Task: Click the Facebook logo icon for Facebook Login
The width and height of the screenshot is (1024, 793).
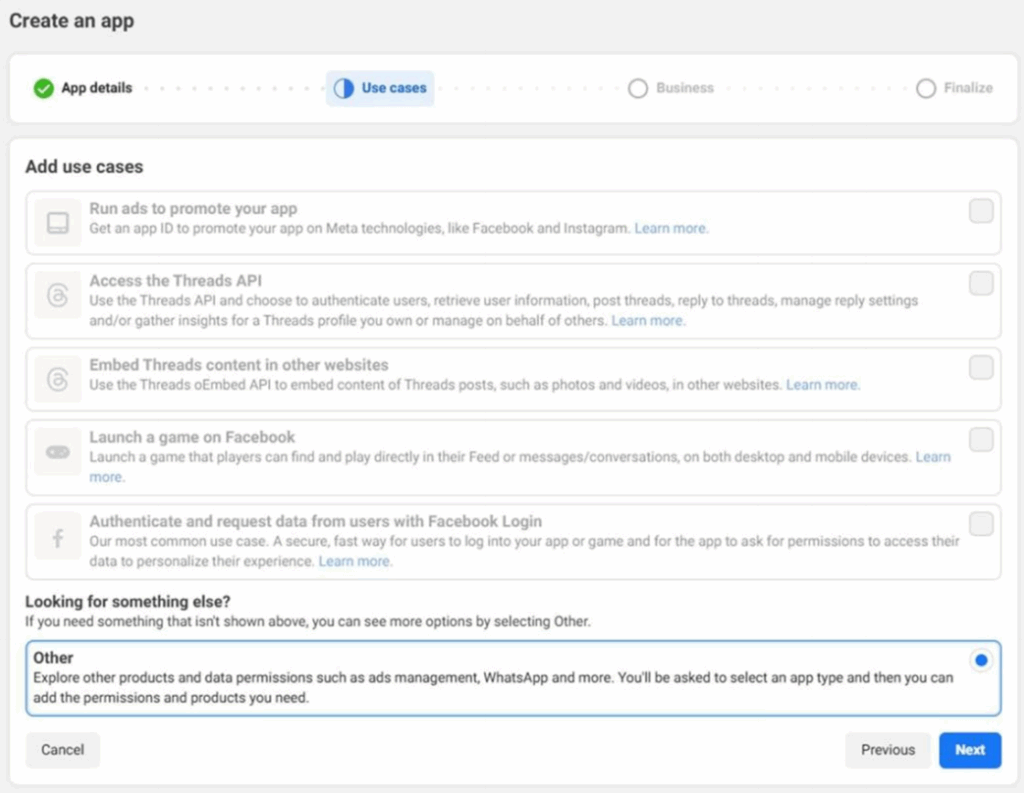Action: coord(57,538)
